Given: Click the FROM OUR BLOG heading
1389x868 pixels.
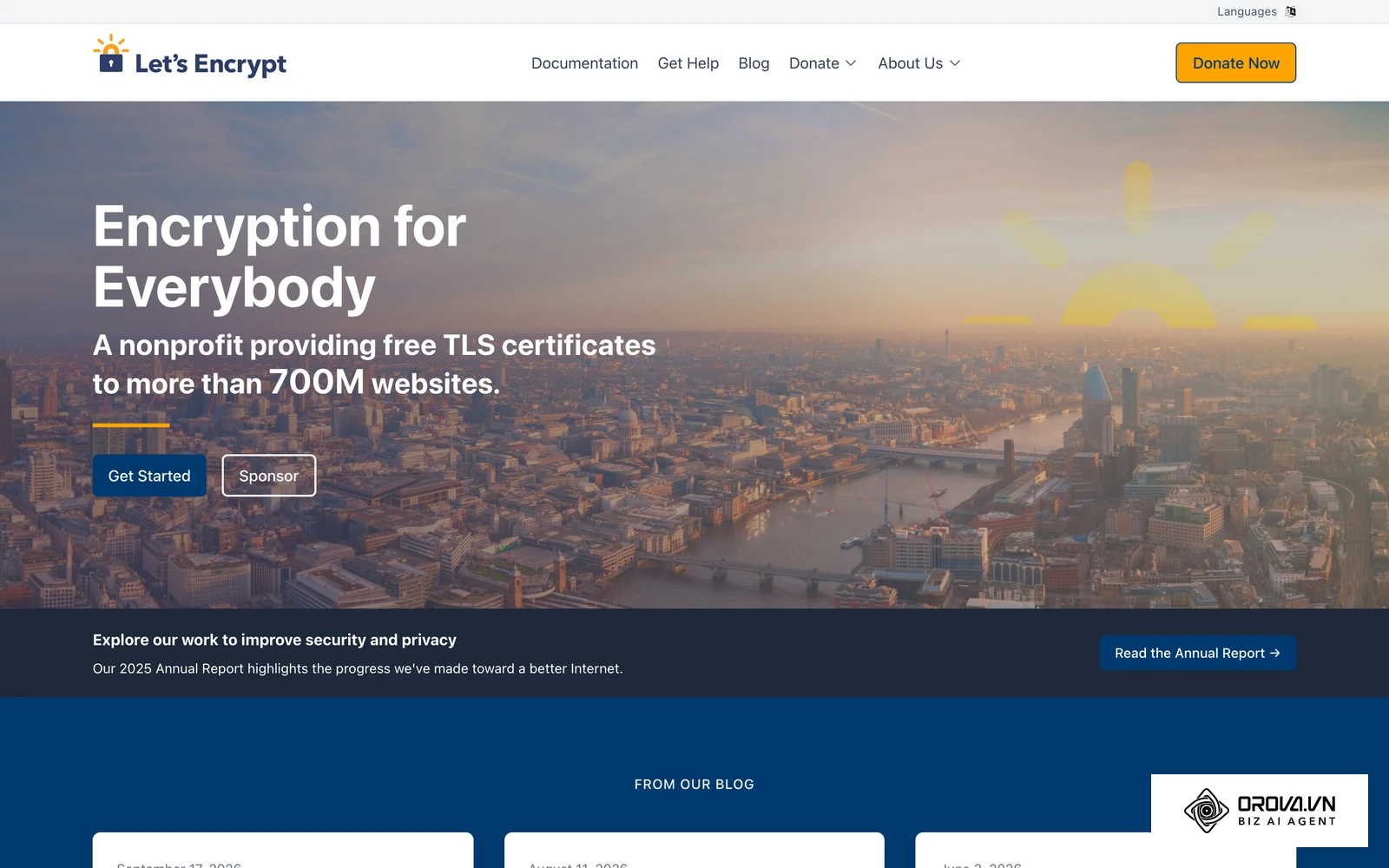Looking at the screenshot, I should point(694,785).
